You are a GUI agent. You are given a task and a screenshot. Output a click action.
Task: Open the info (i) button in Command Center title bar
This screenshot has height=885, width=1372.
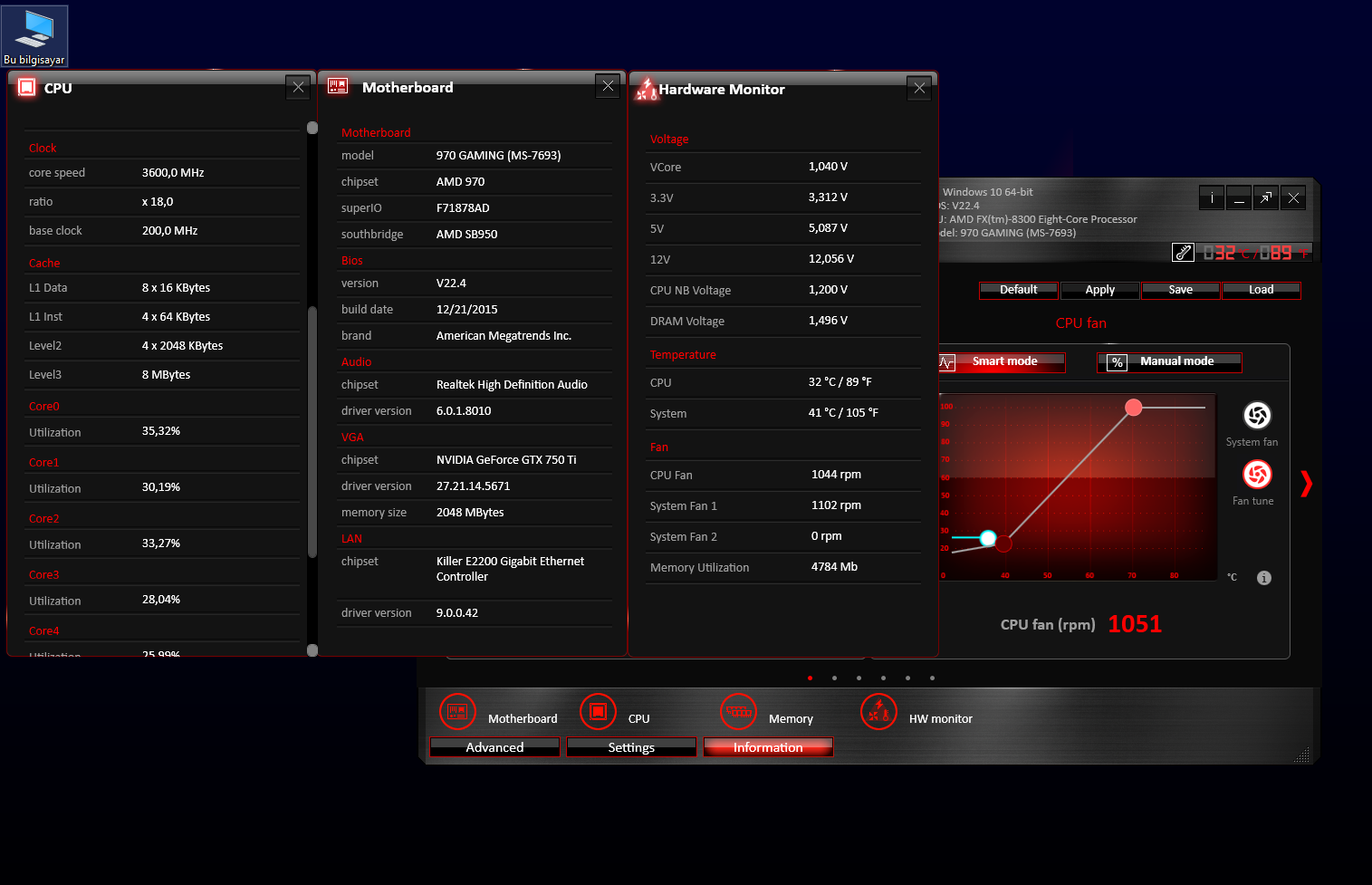[1212, 197]
